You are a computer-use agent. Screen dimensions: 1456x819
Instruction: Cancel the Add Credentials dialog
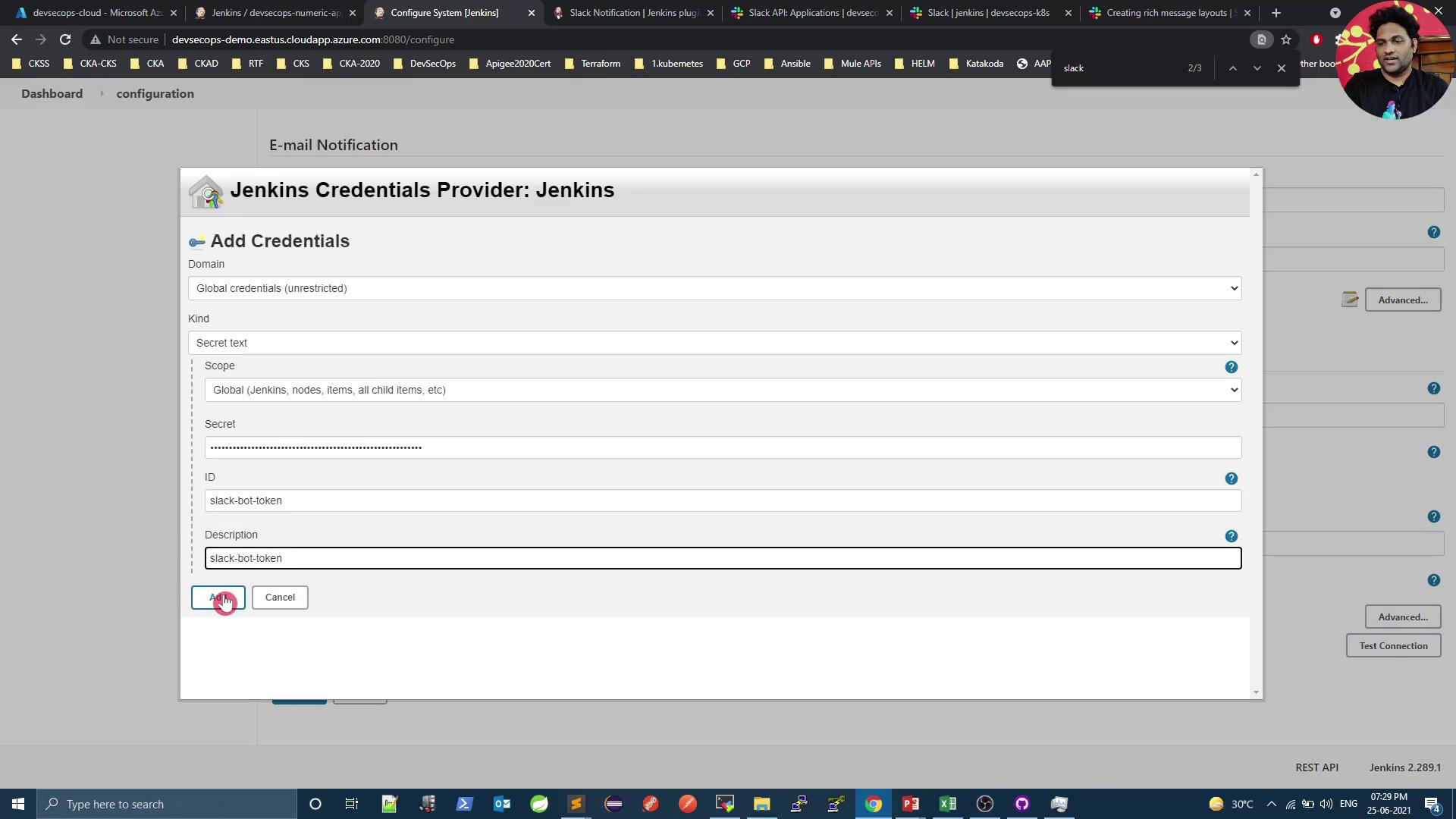(280, 598)
